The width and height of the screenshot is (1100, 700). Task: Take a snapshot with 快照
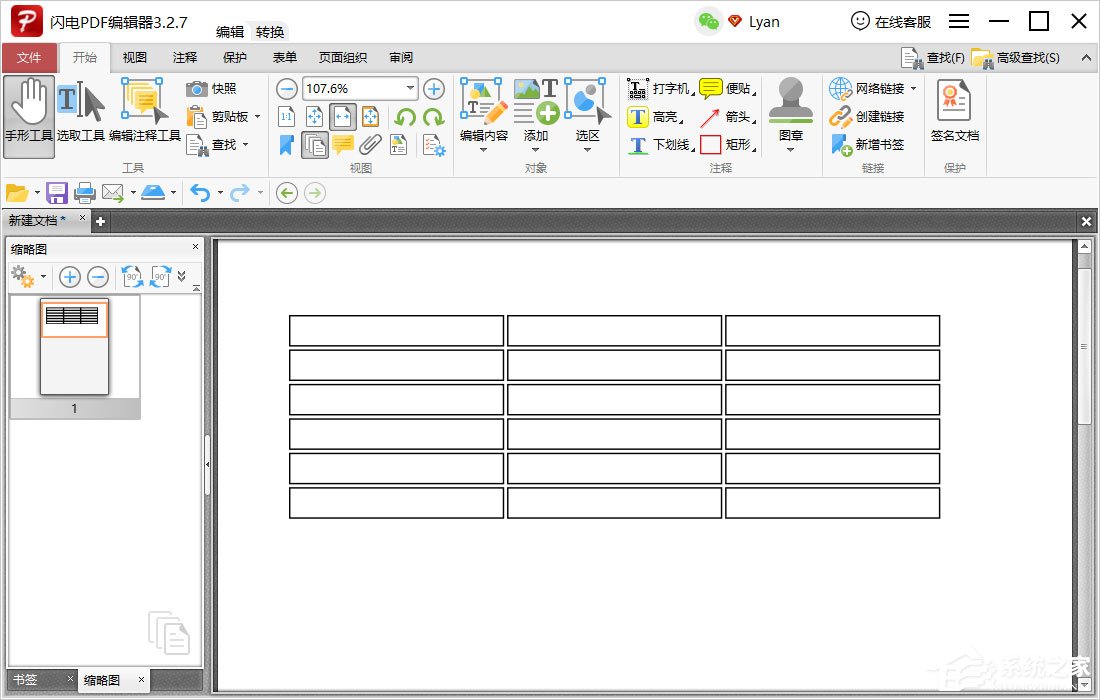point(212,88)
